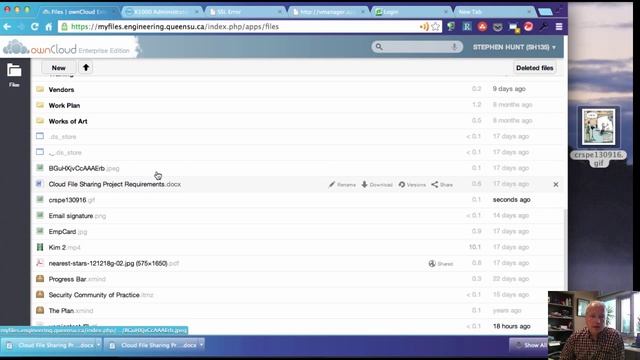This screenshot has height=360, width=640.
Task: Go to browser home page icon
Action: click(x=49, y=27)
